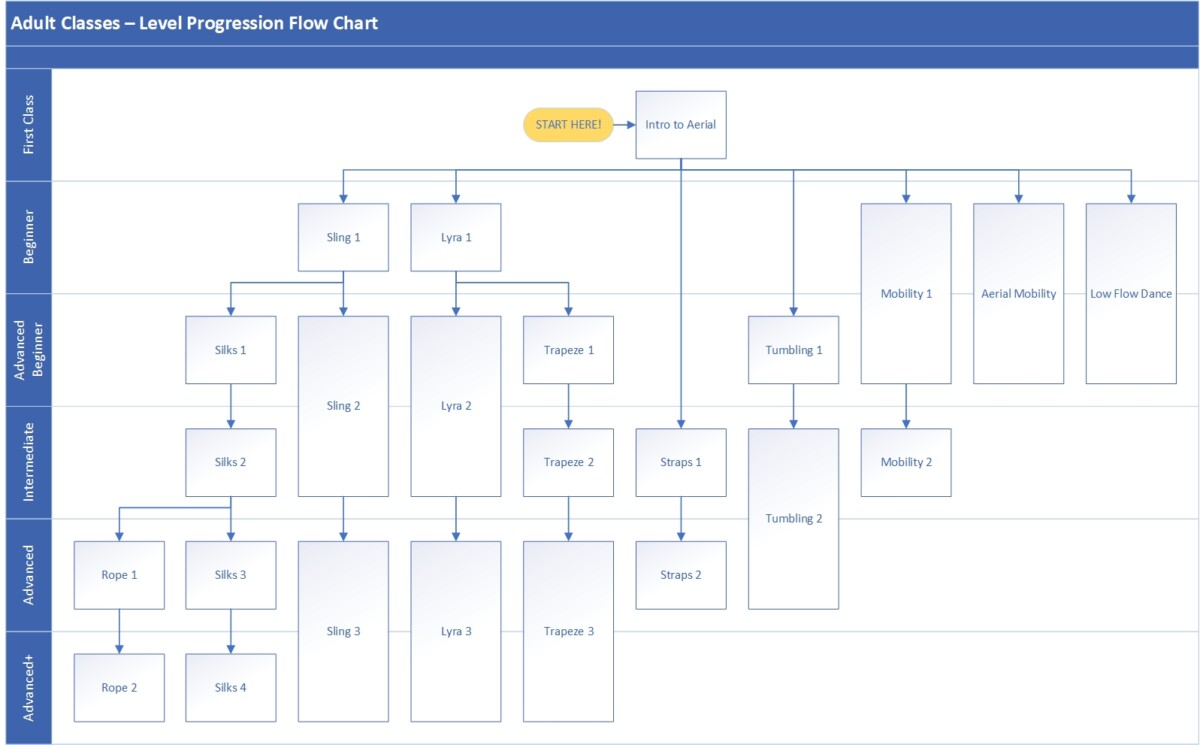Select the Rope 2 box
Screen dimensions: 1200x745
[x=119, y=687]
